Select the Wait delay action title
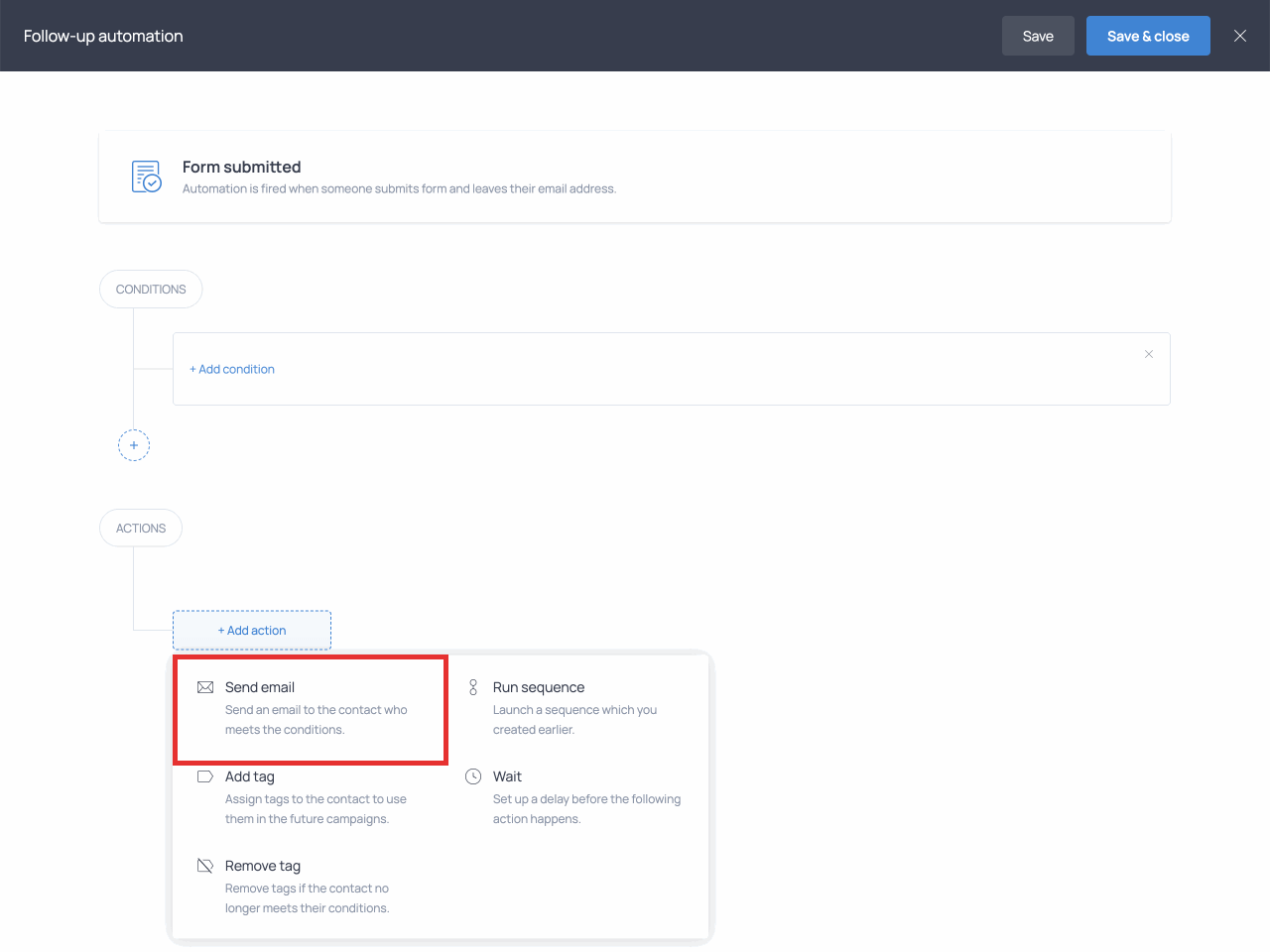Image resolution: width=1270 pixels, height=952 pixels. pyautogui.click(x=507, y=776)
